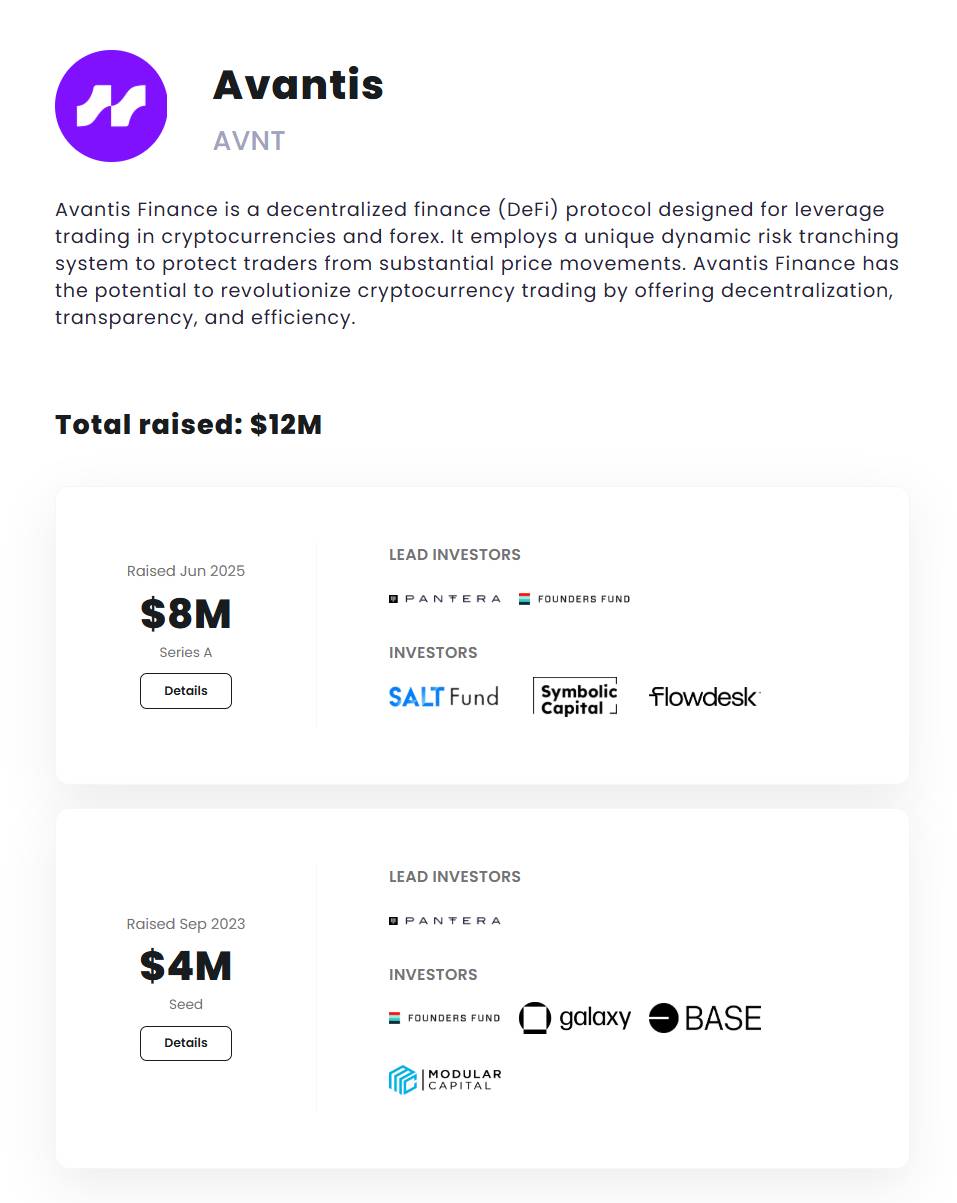Click Pantera logo in Seed round
The width and height of the screenshot is (957, 1203).
[x=445, y=921]
